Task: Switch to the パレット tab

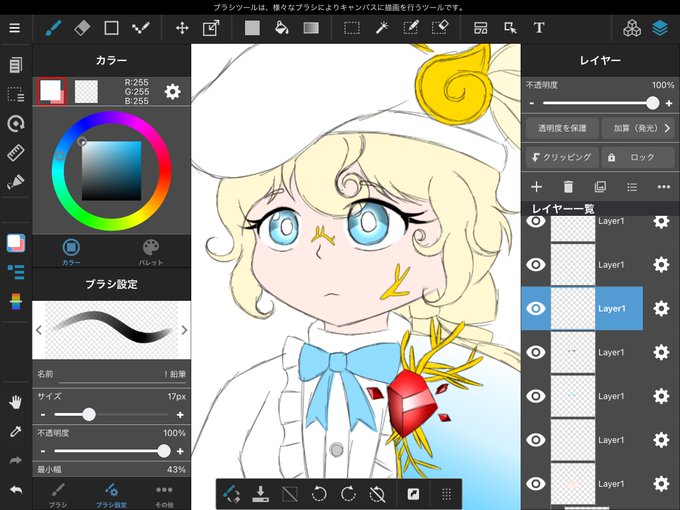Action: pos(151,252)
